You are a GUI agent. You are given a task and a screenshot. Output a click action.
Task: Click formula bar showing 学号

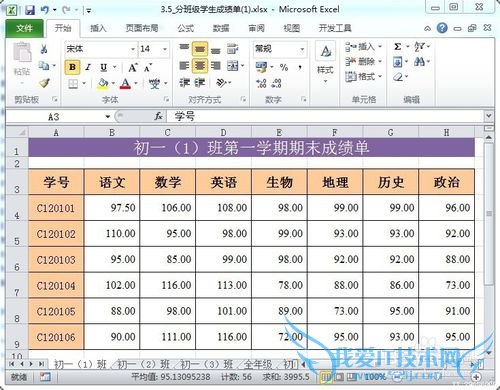(325, 116)
